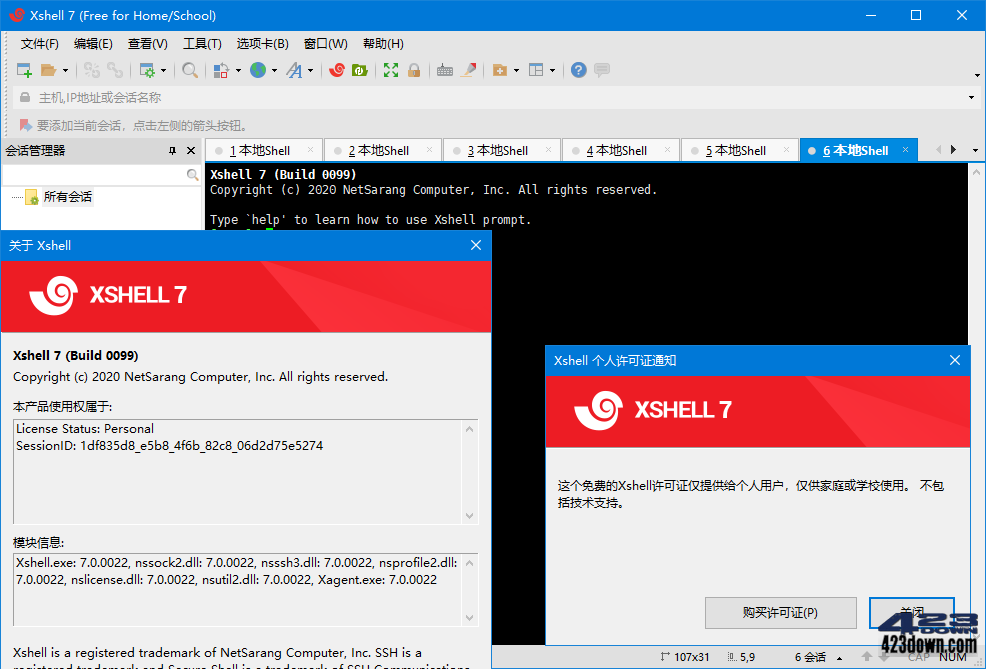This screenshot has height=669, width=986.
Task: Open Xshell help with the question mark icon
Action: (x=578, y=70)
